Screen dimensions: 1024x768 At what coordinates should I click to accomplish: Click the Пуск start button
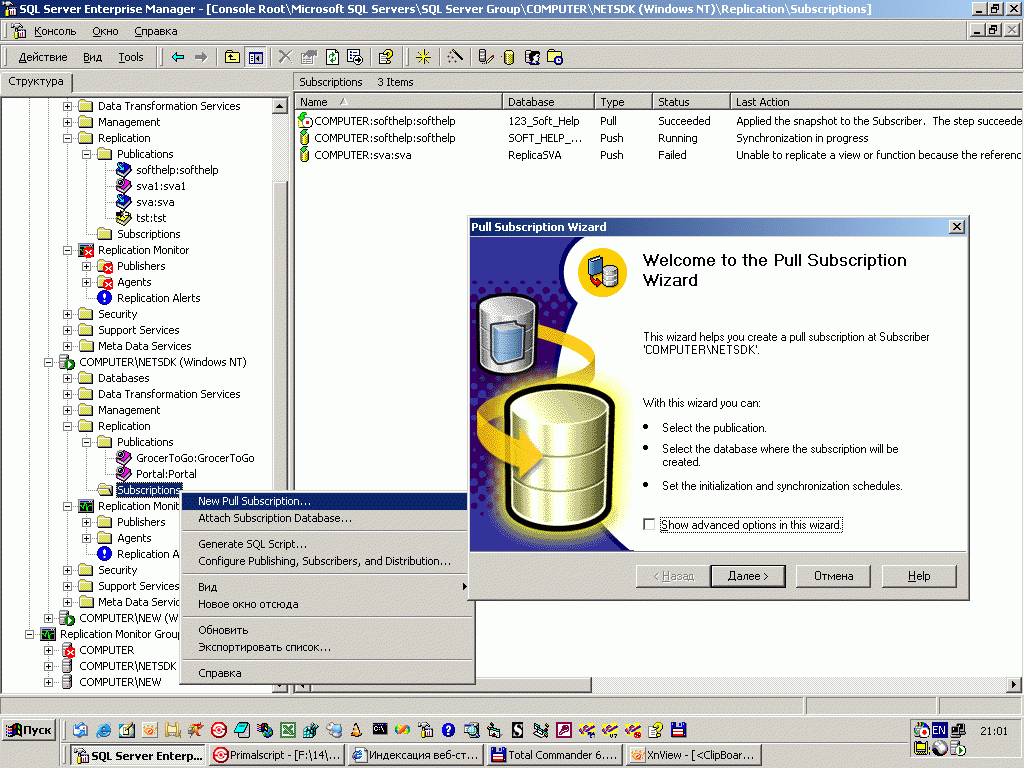point(29,730)
